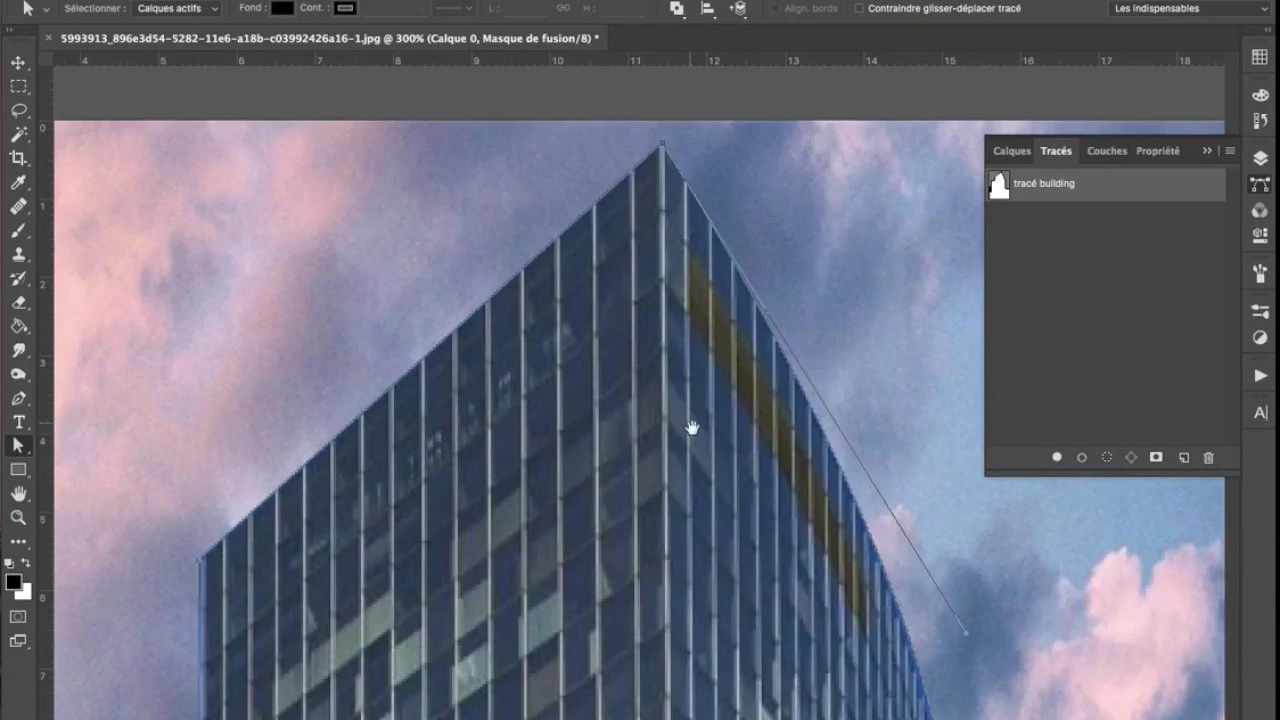Toggle the width-height link icon
1280x720 pixels.
point(563,8)
